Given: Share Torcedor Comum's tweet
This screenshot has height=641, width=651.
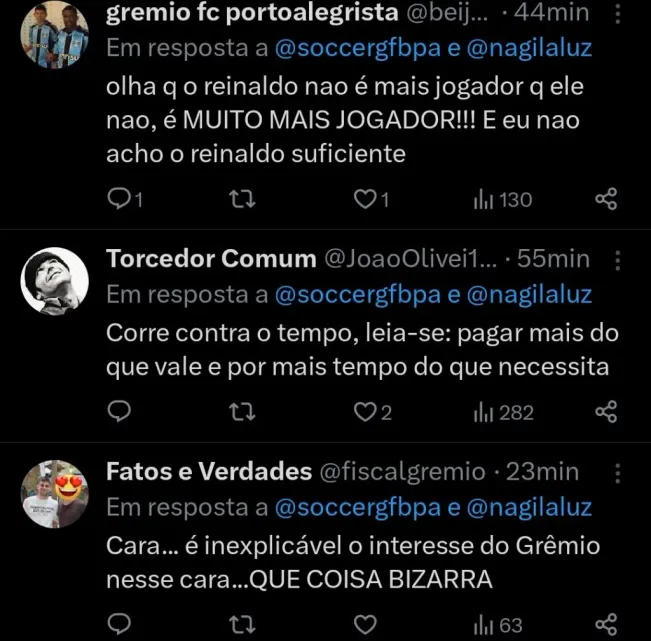Looking at the screenshot, I should (606, 412).
